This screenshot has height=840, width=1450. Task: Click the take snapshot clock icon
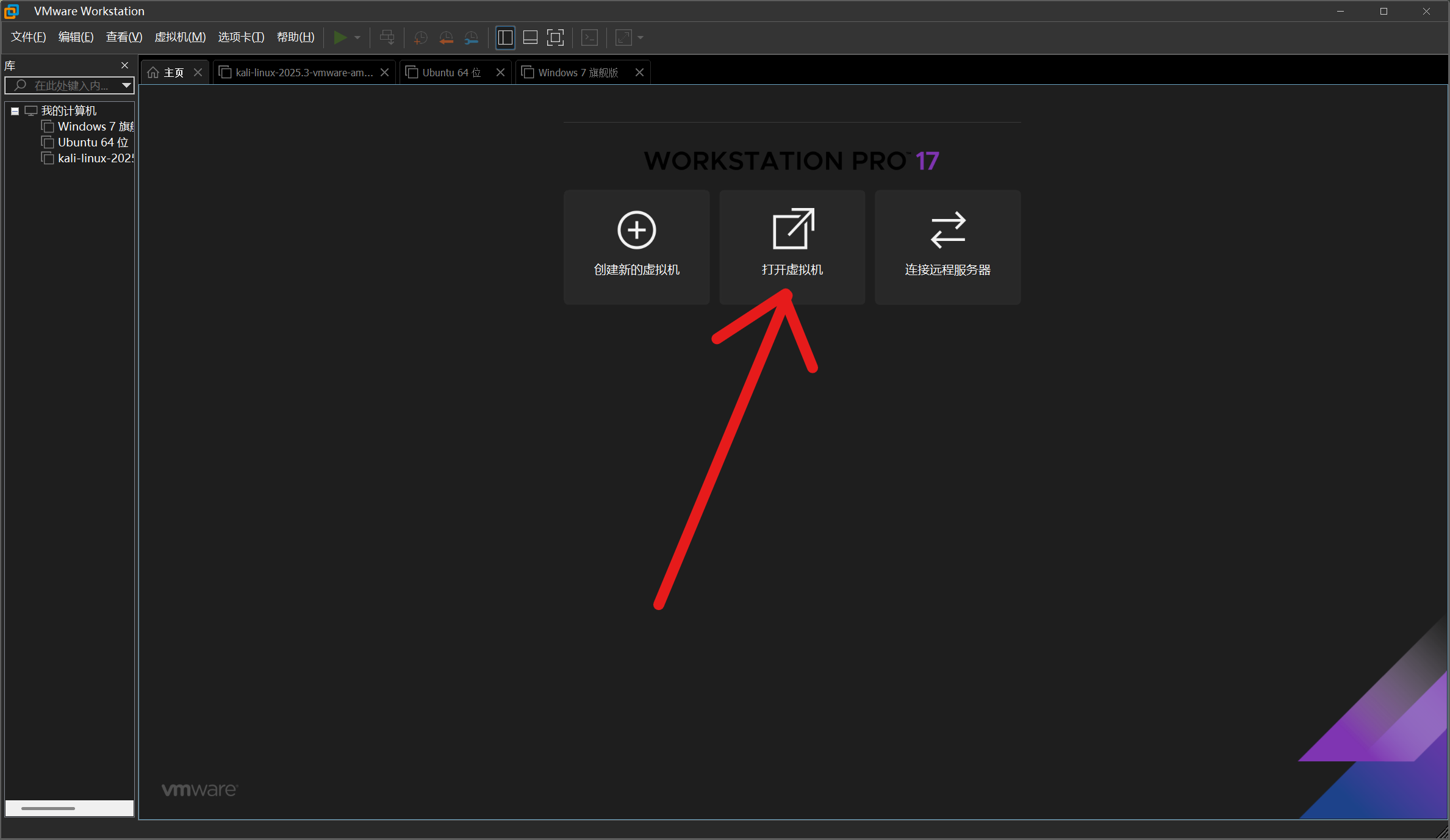click(x=420, y=38)
